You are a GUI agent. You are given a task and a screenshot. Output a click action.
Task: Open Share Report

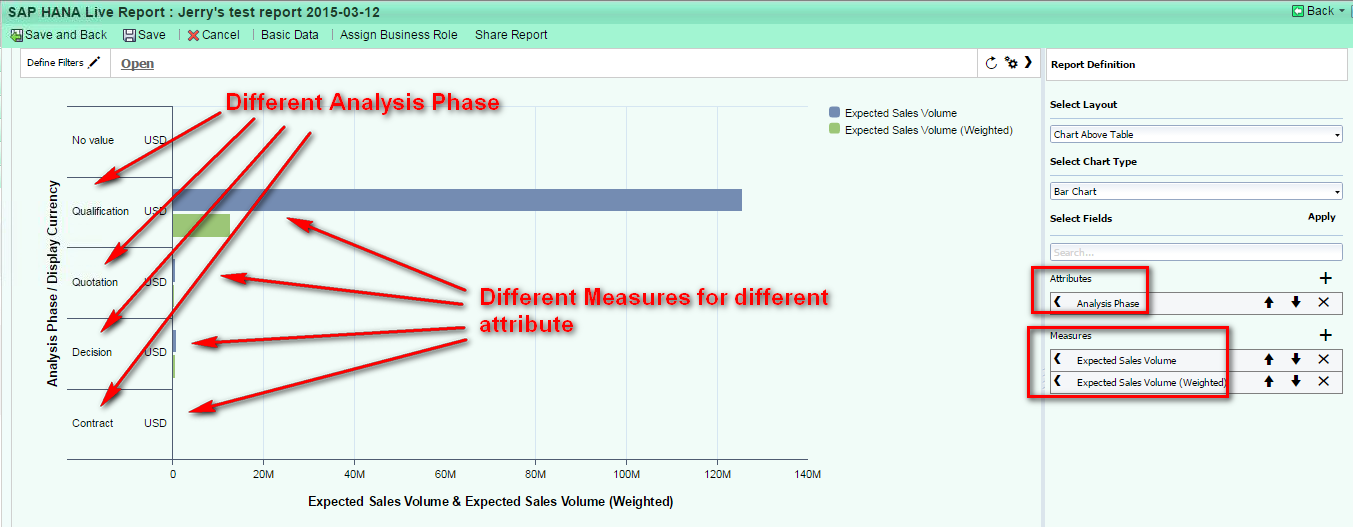coord(511,35)
